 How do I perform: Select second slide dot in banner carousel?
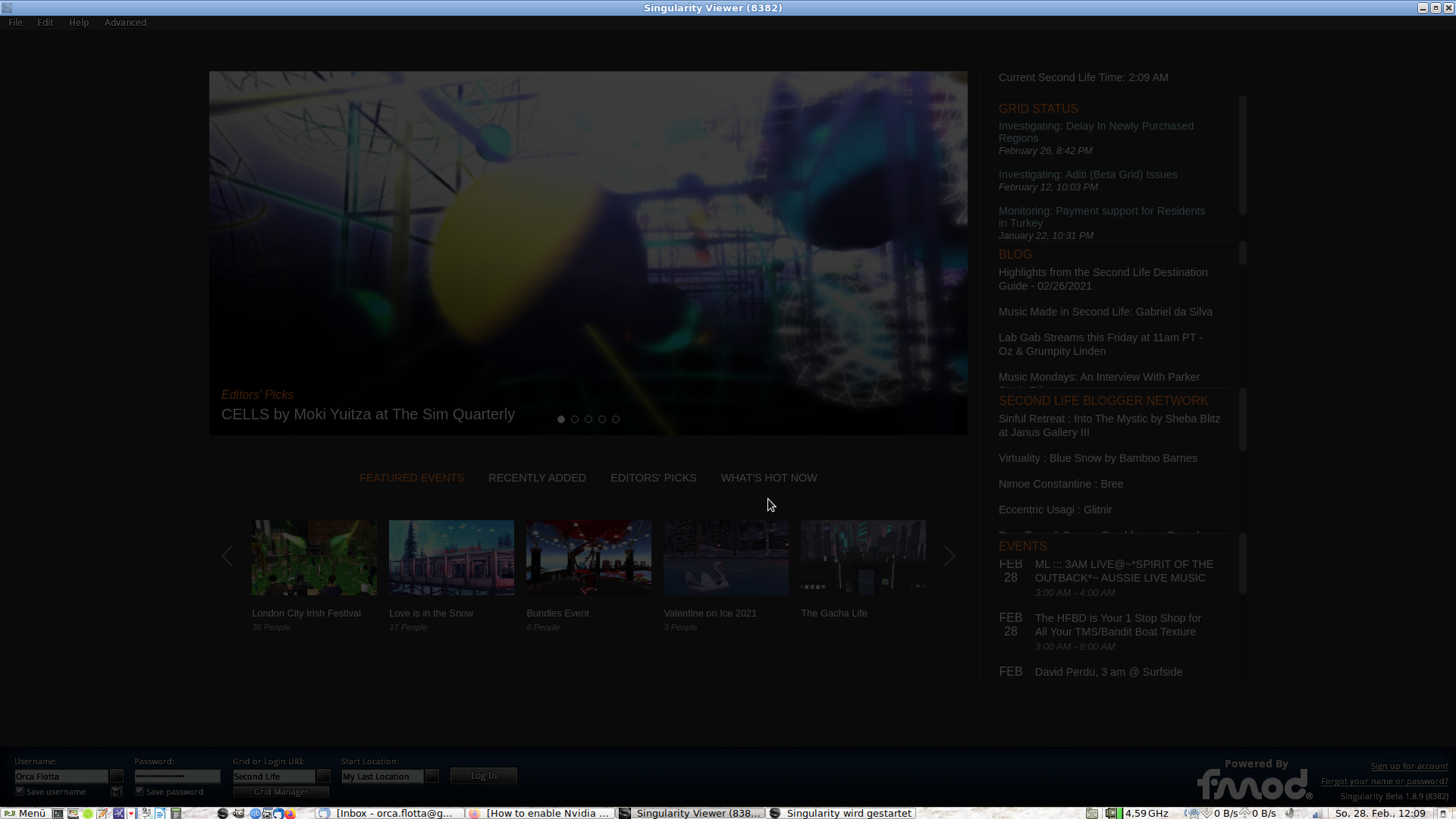pos(575,419)
